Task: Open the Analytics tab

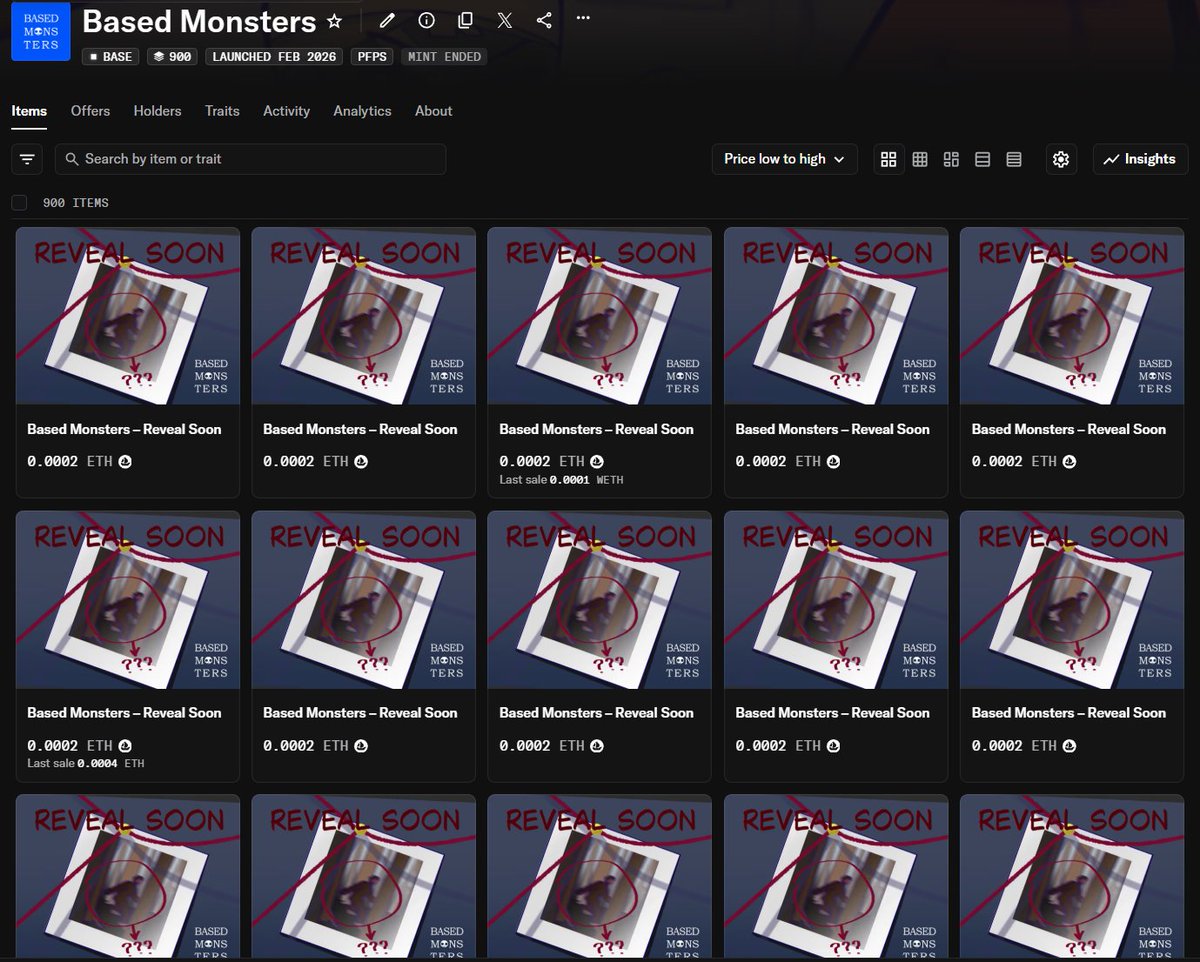Action: 362,111
